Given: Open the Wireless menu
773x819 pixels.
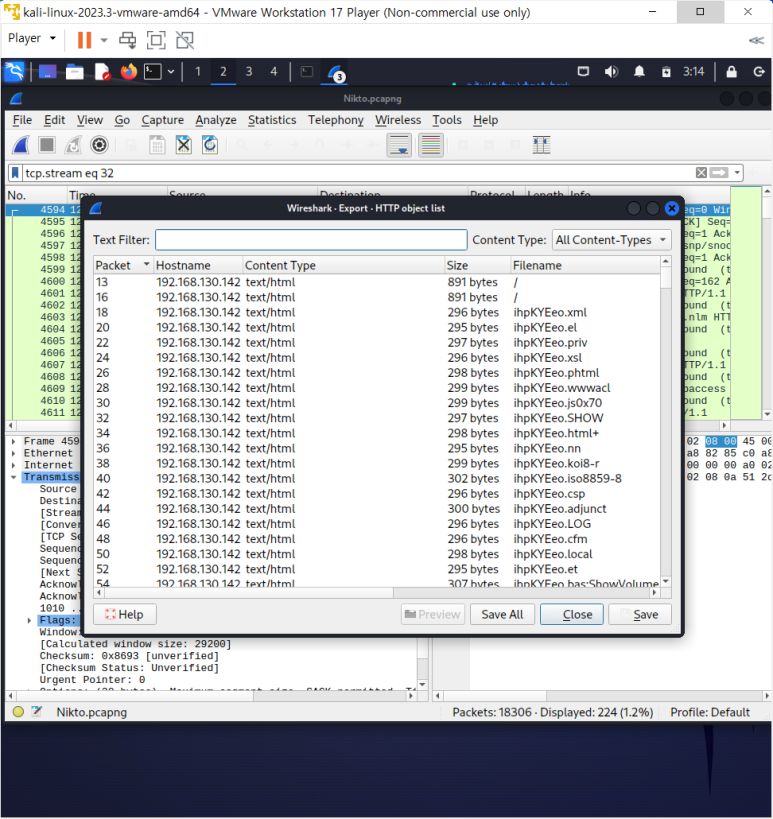Looking at the screenshot, I should click(397, 120).
